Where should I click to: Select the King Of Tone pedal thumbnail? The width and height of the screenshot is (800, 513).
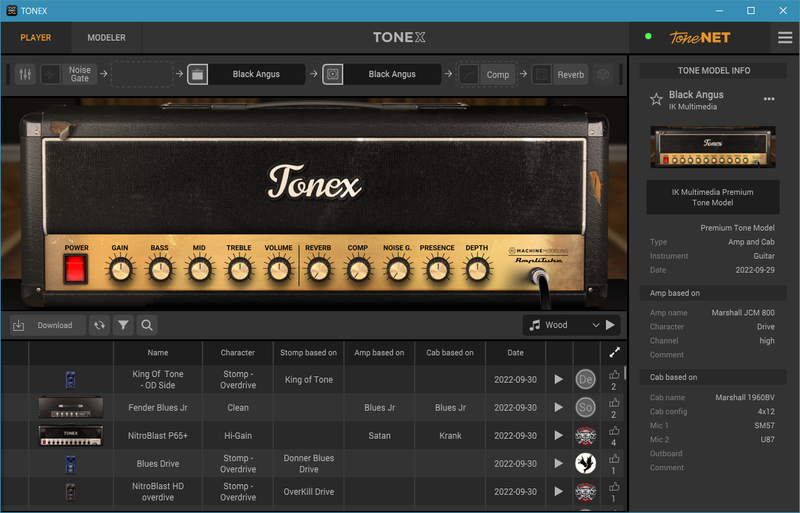70,380
